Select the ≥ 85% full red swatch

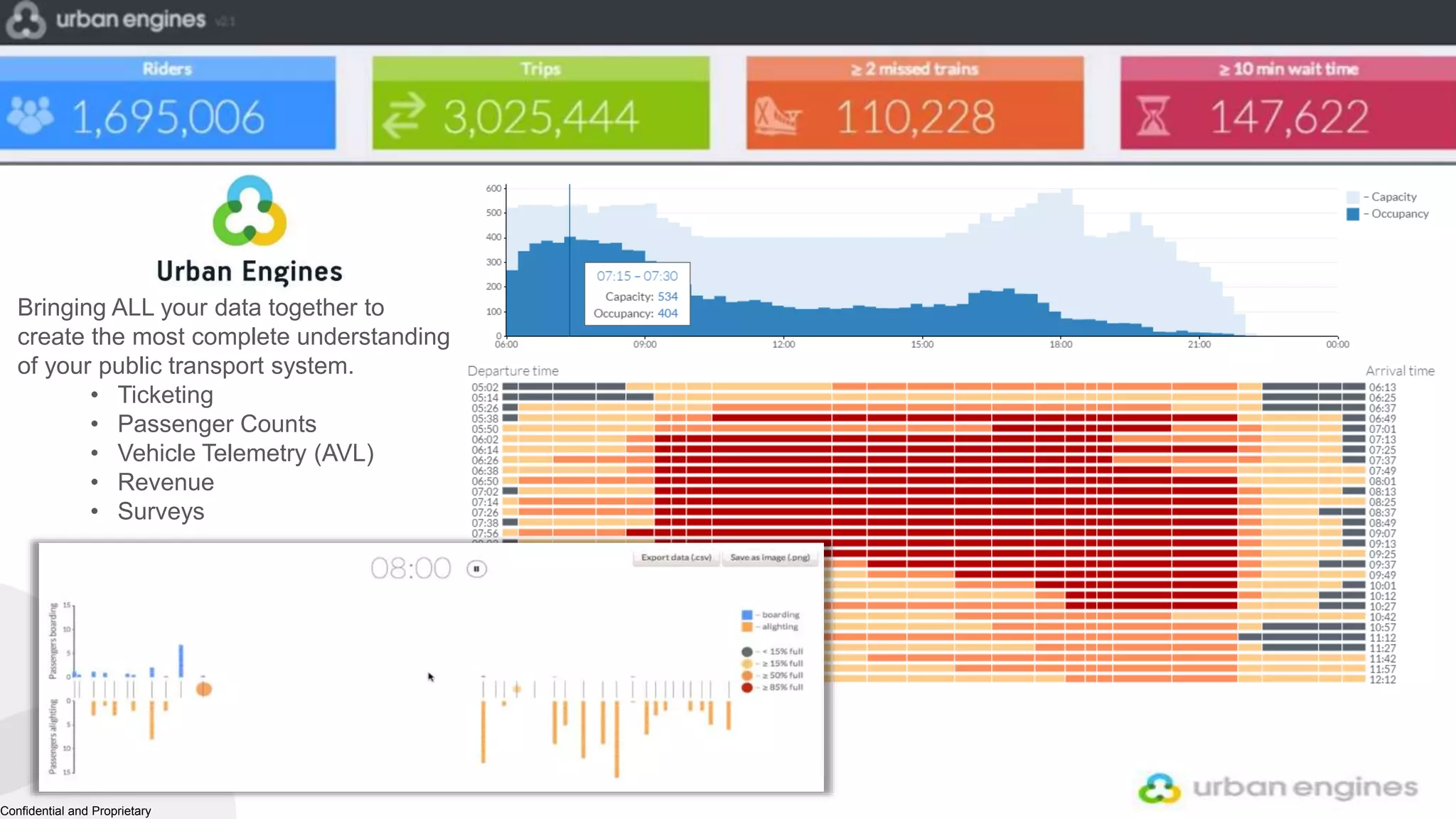(x=747, y=687)
